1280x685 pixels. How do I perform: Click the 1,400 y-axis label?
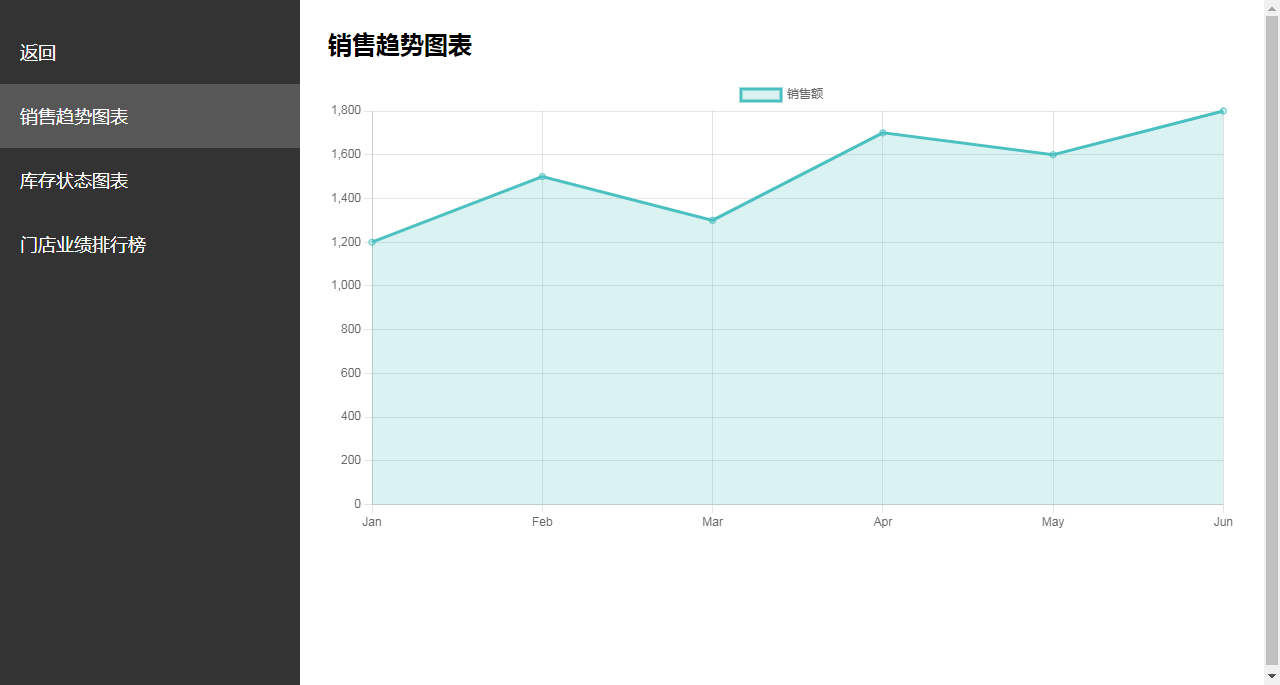coord(346,198)
